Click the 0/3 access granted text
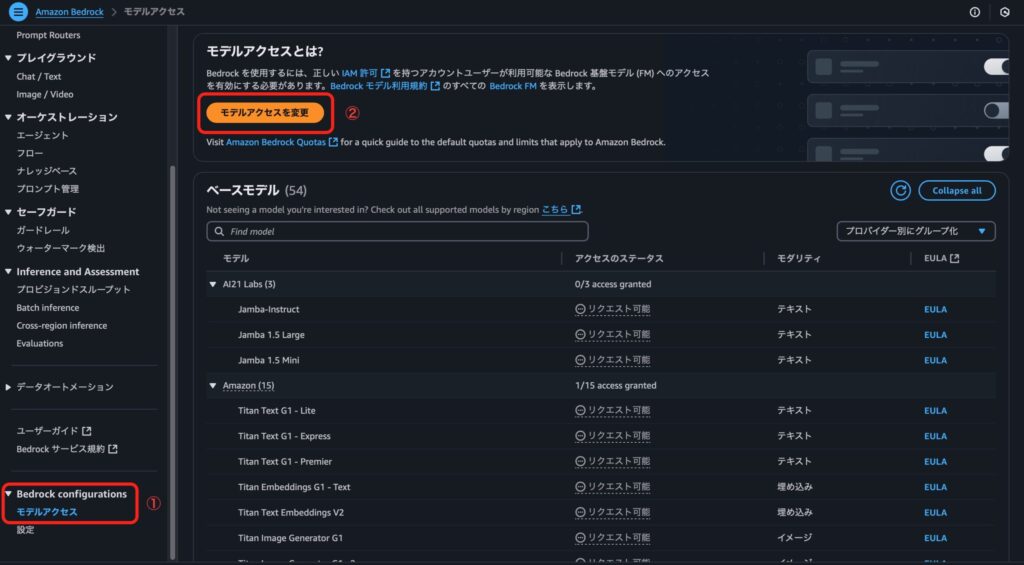The image size is (1024, 565). coord(613,284)
